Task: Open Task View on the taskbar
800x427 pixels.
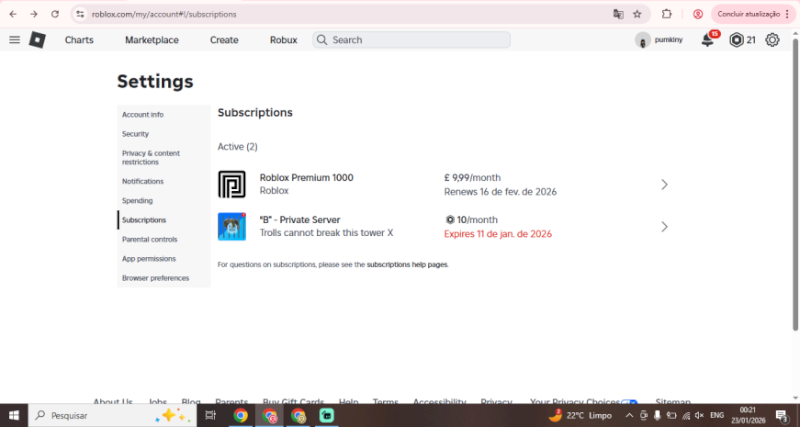Action: point(210,415)
